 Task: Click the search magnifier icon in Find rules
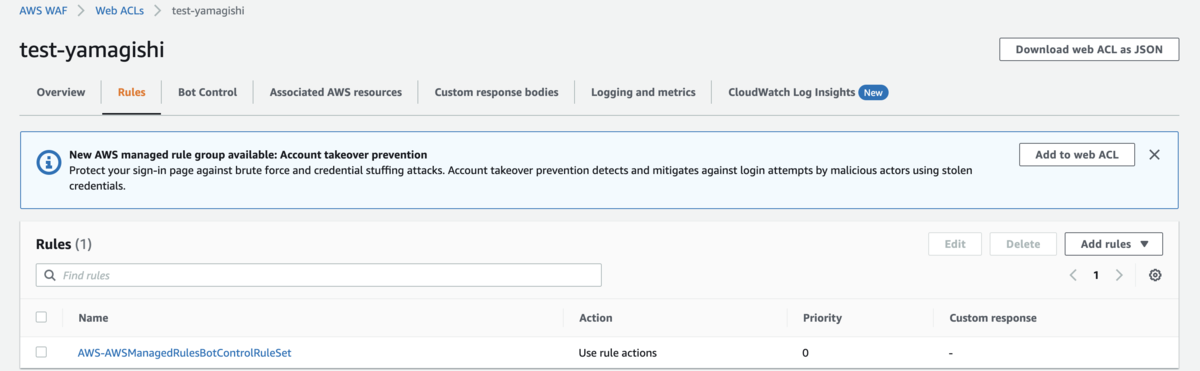[49, 275]
